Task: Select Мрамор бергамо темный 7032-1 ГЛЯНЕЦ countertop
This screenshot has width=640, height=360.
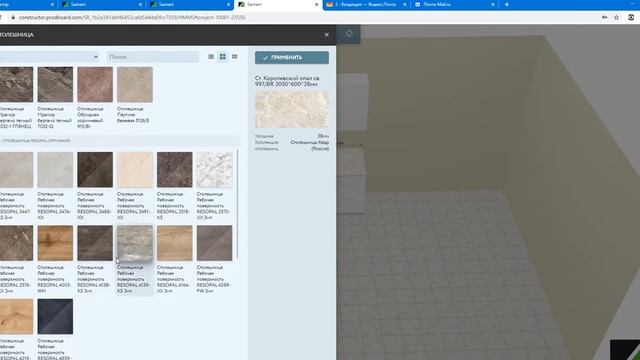Action: 16,84
